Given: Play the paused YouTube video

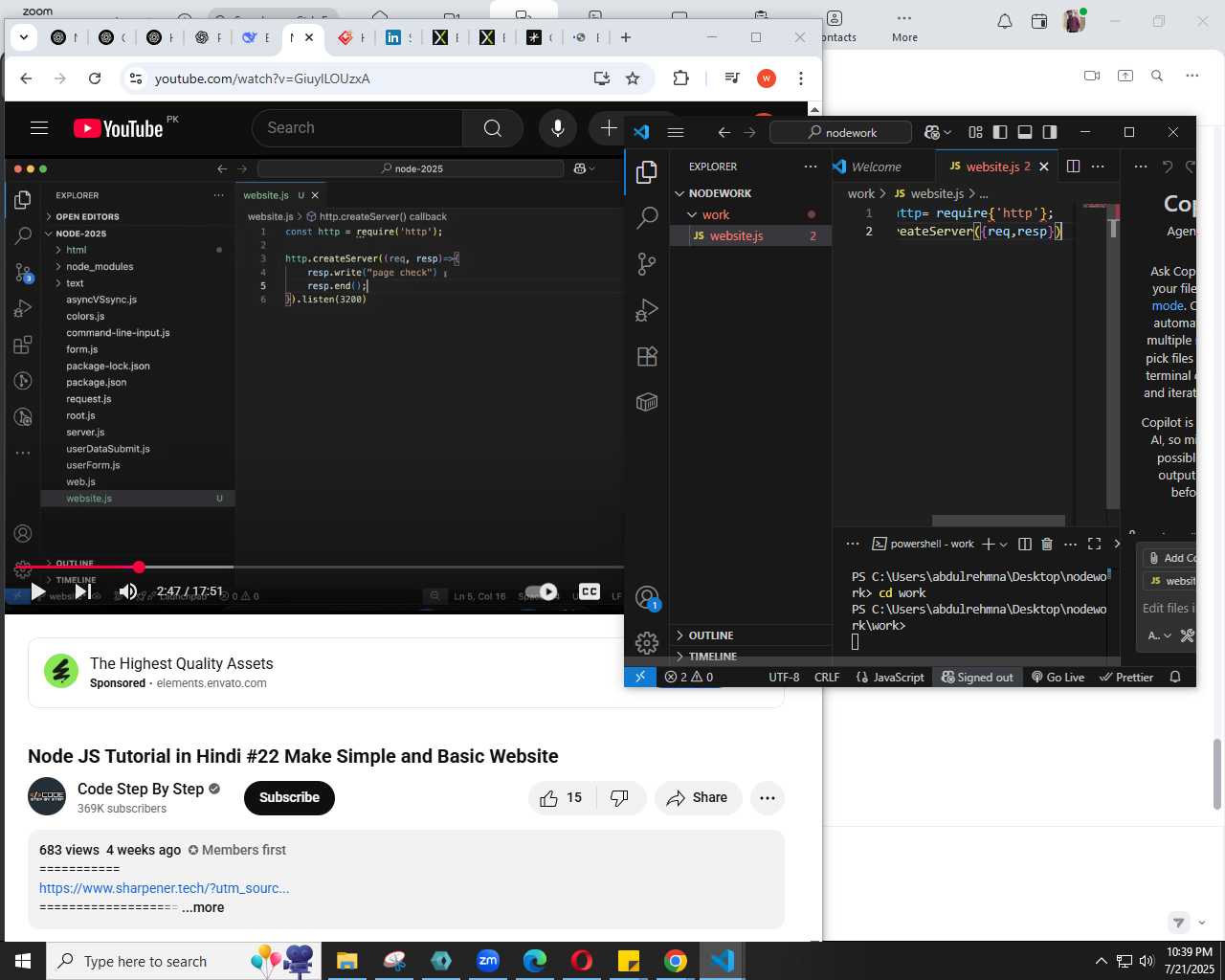Looking at the screenshot, I should pos(37,591).
